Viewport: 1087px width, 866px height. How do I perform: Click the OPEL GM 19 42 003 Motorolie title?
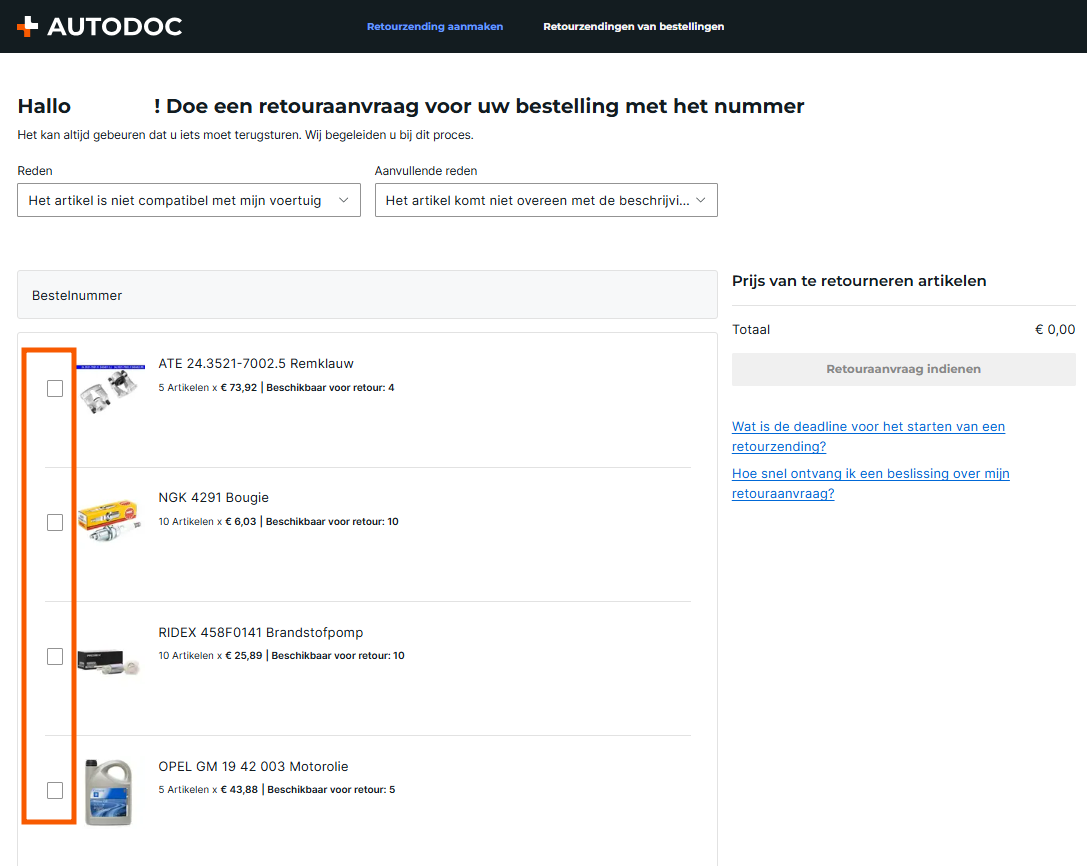point(253,767)
